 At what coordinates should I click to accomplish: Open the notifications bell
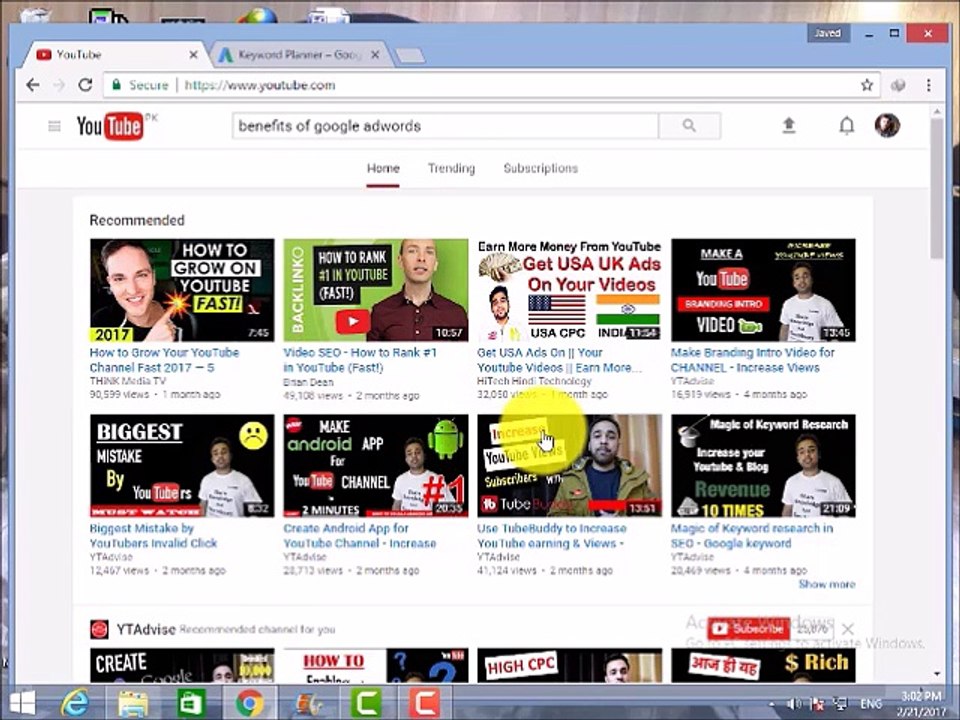tap(846, 126)
